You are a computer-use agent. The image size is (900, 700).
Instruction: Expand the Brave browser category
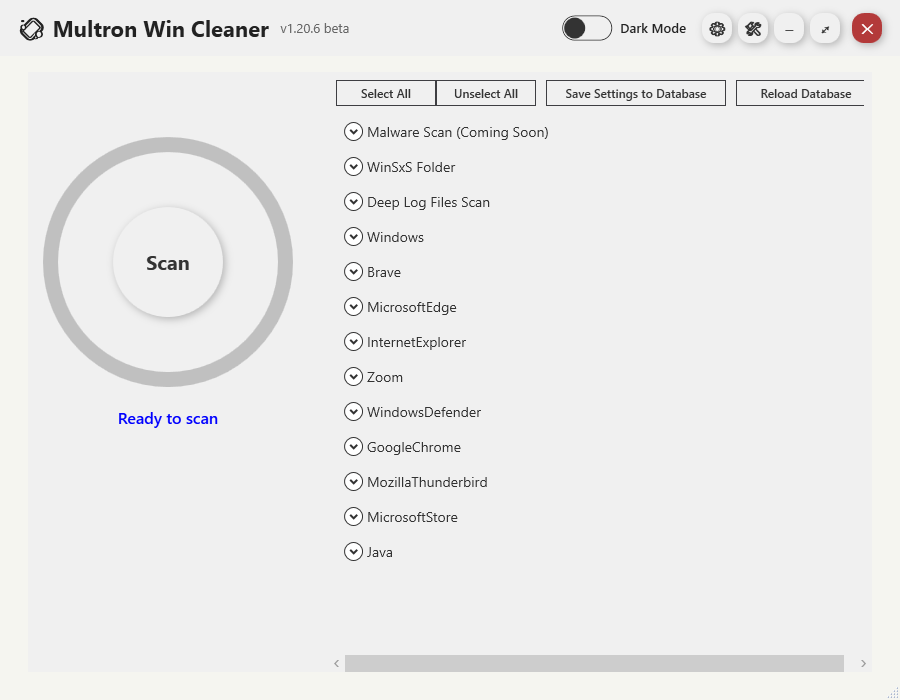(x=353, y=272)
